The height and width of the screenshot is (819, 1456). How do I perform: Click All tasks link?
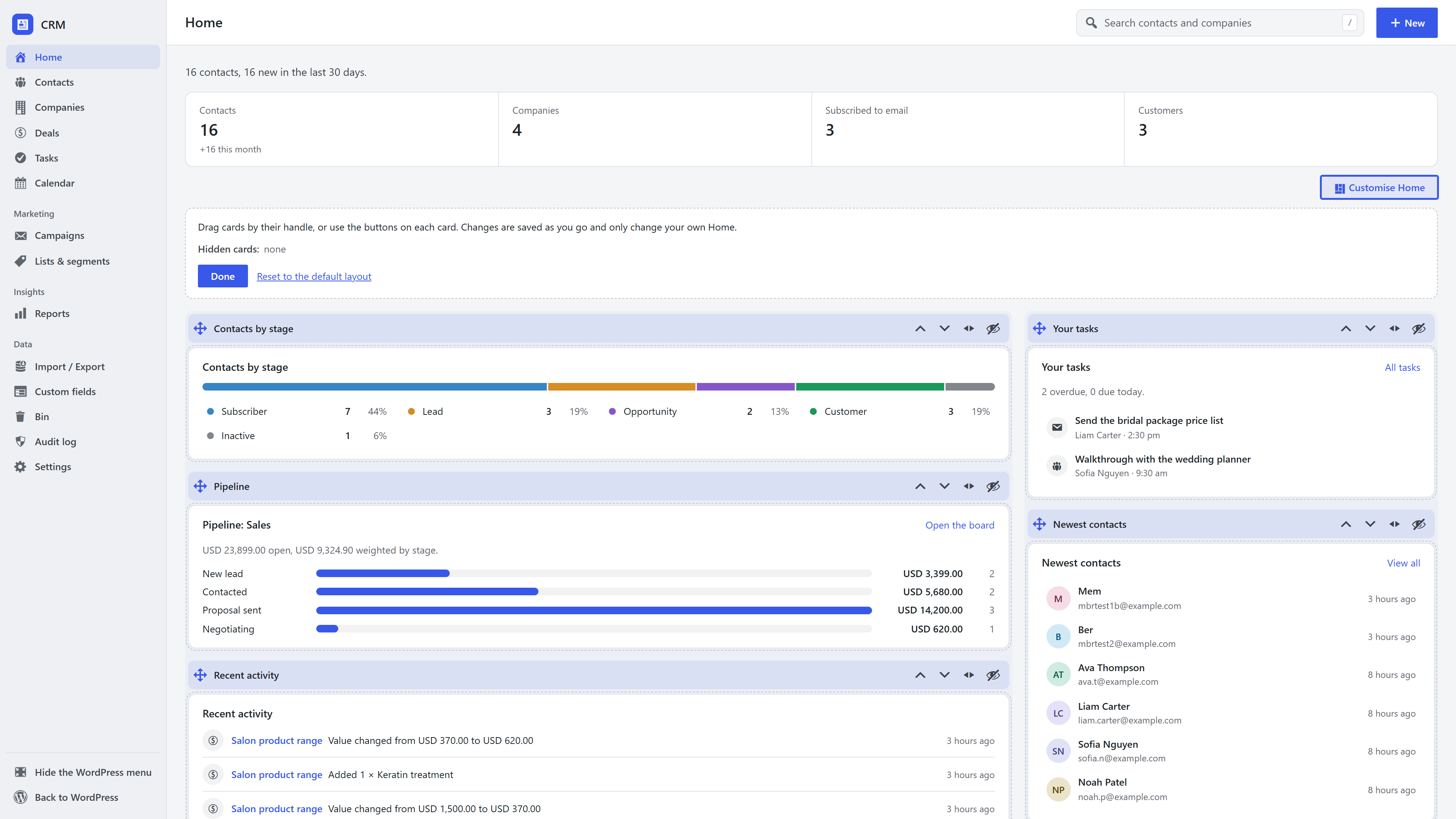click(x=1402, y=367)
